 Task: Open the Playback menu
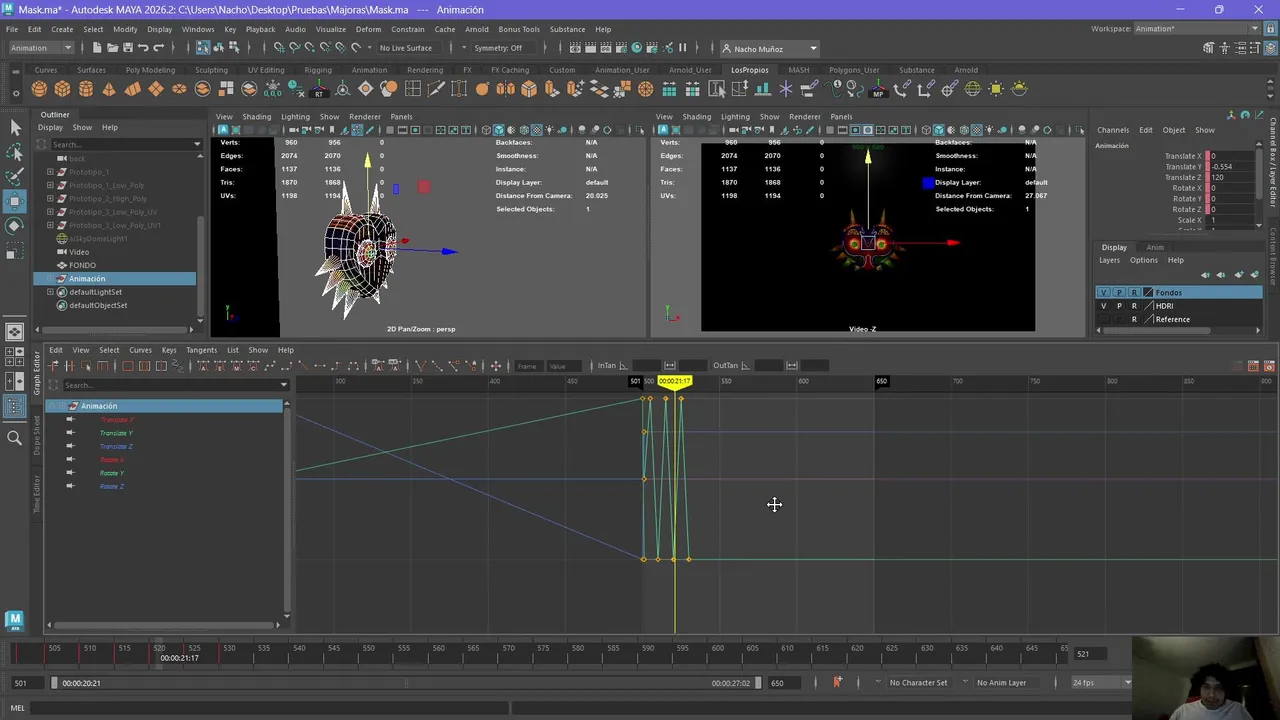pyautogui.click(x=260, y=29)
